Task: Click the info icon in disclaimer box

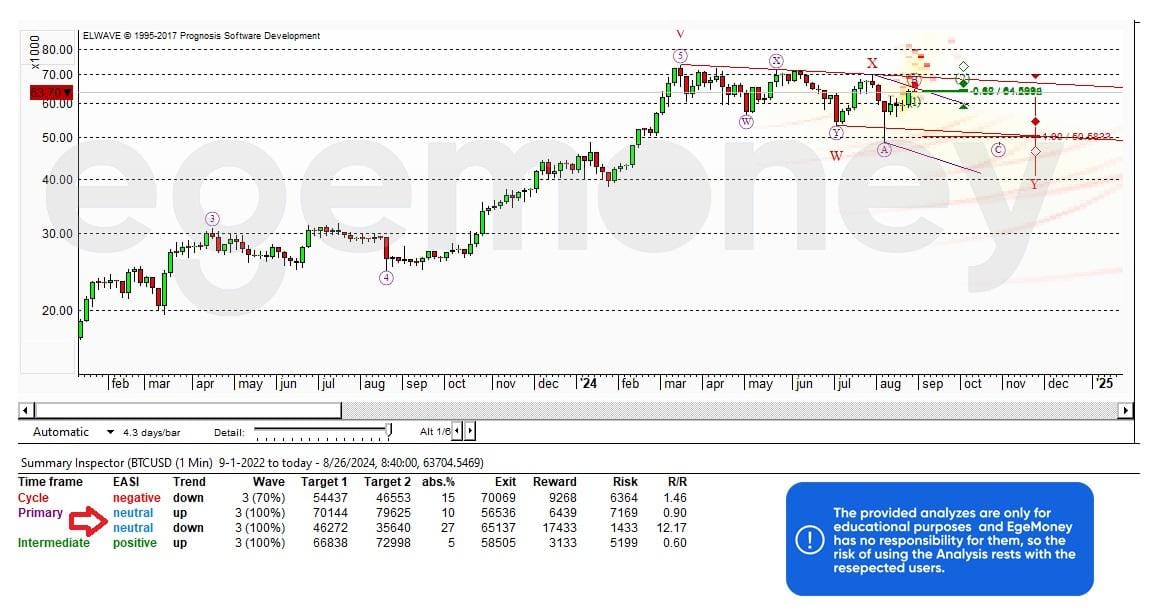Action: point(809,539)
